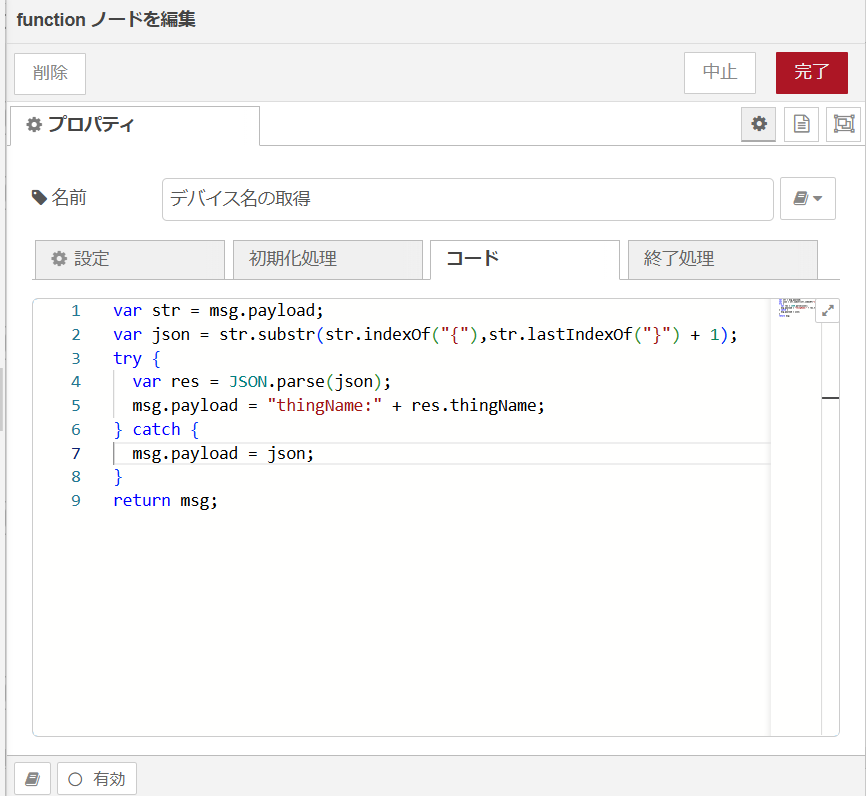Open the node description document icon
The width and height of the screenshot is (866, 796).
point(801,124)
